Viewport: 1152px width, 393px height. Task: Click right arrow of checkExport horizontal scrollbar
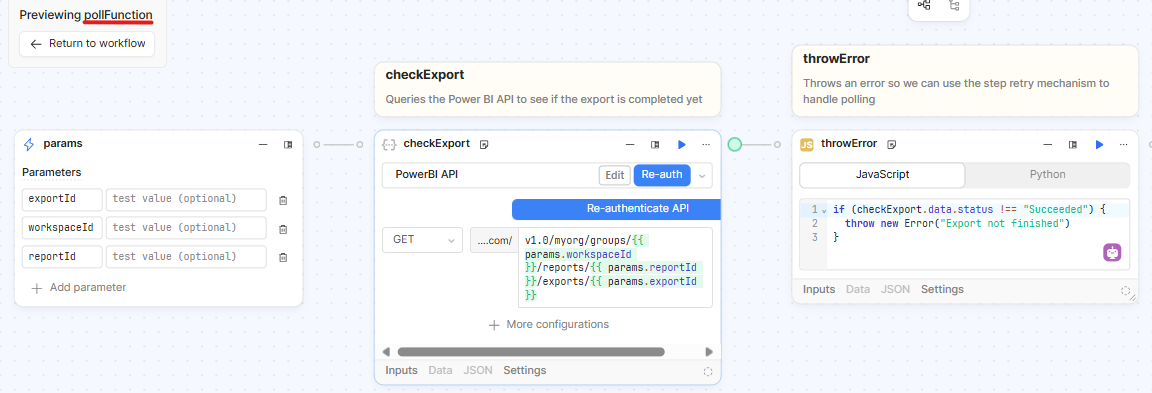pyautogui.click(x=709, y=352)
